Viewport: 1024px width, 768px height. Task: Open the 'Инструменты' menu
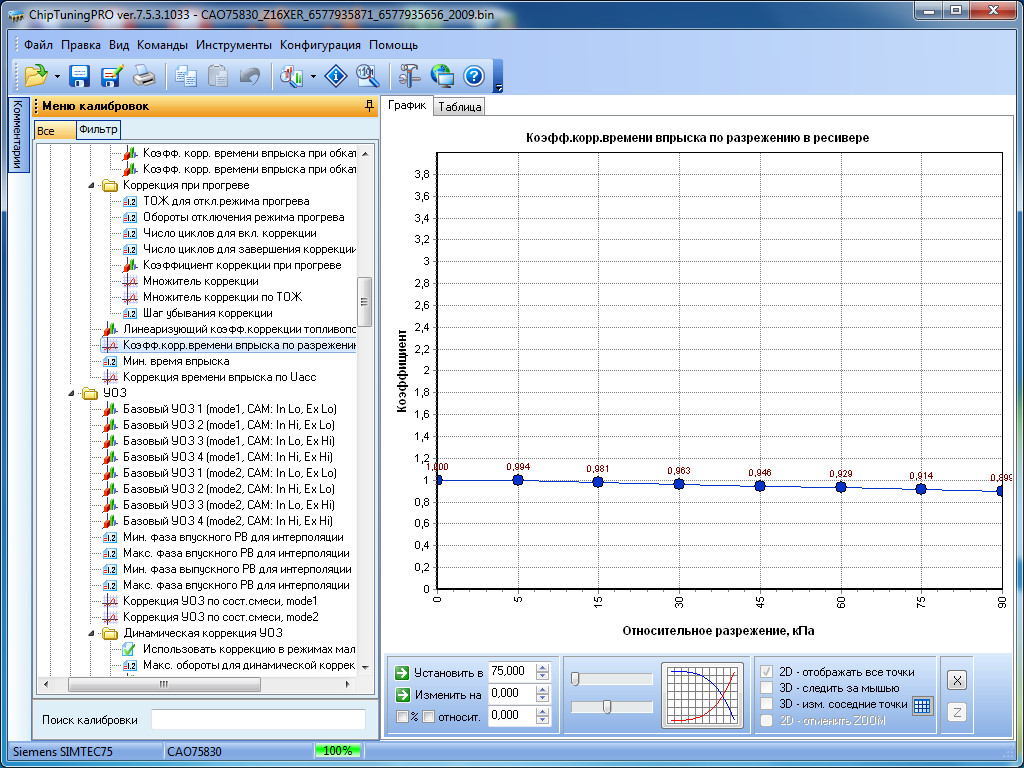[233, 45]
